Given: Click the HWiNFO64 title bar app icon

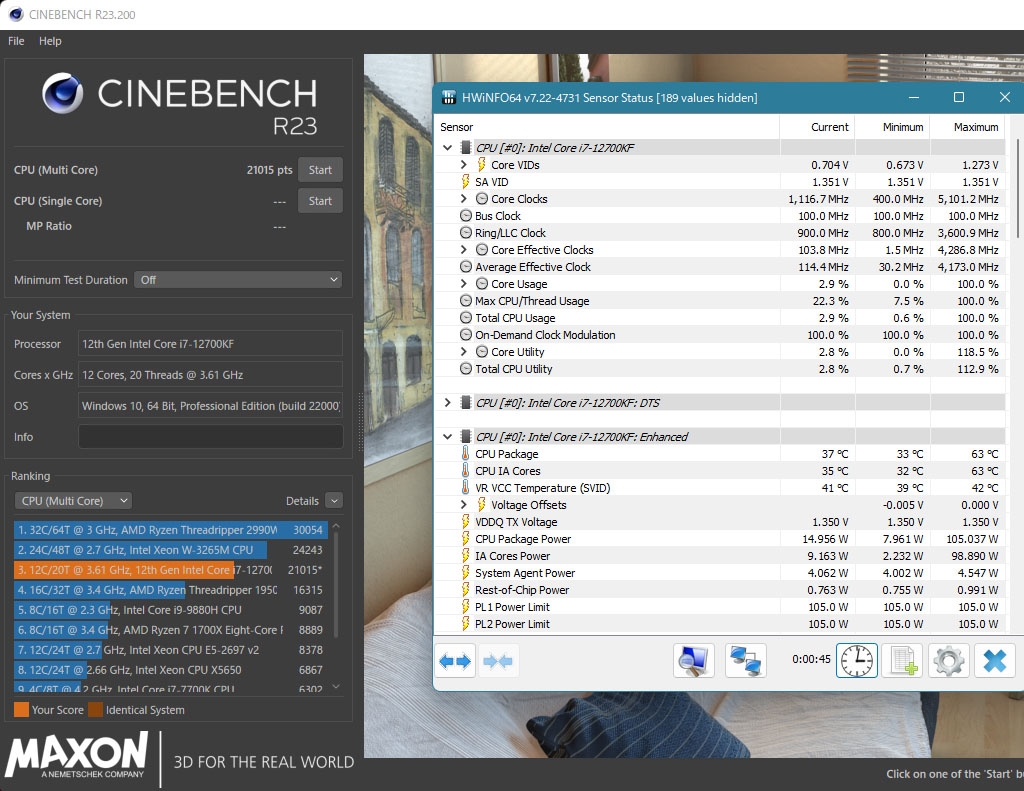Looking at the screenshot, I should point(449,97).
